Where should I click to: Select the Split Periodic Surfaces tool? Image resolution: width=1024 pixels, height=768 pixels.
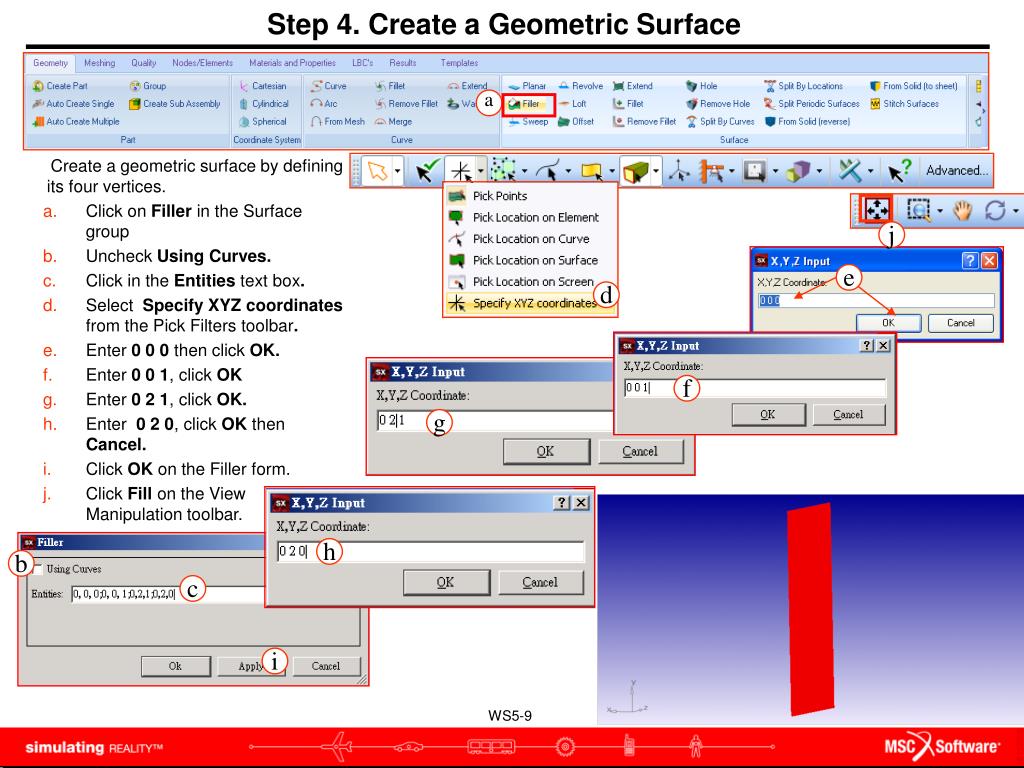pos(812,104)
